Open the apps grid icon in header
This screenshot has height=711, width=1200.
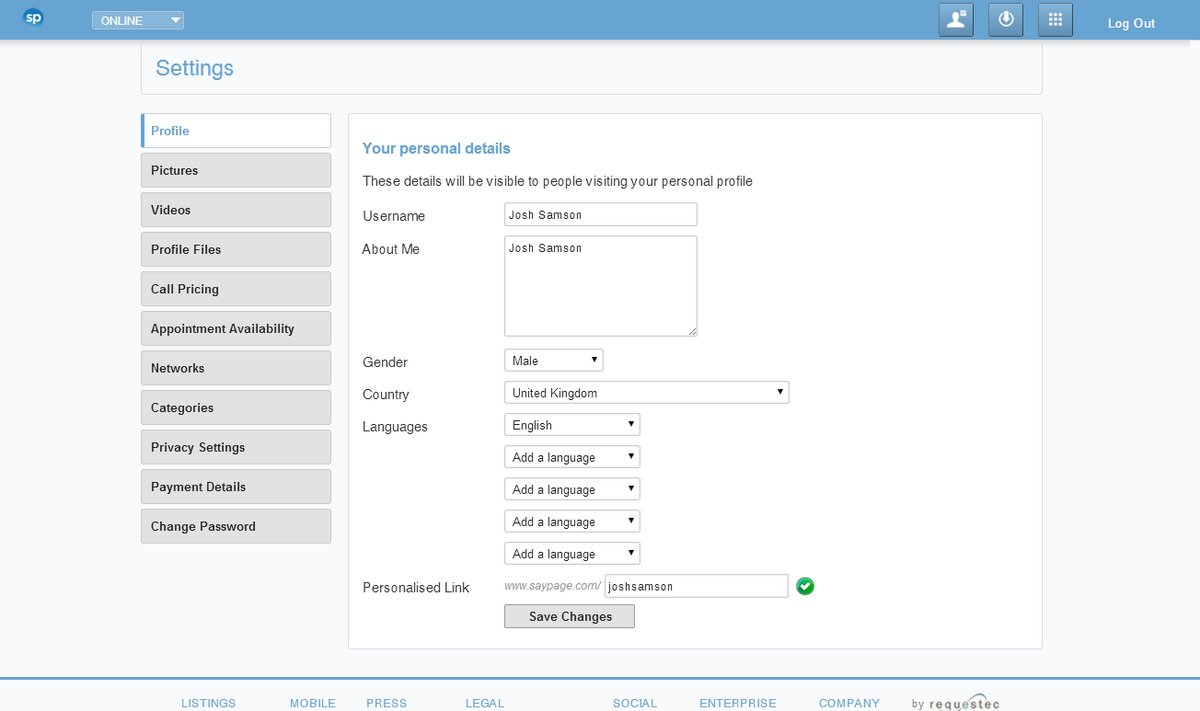click(1055, 20)
